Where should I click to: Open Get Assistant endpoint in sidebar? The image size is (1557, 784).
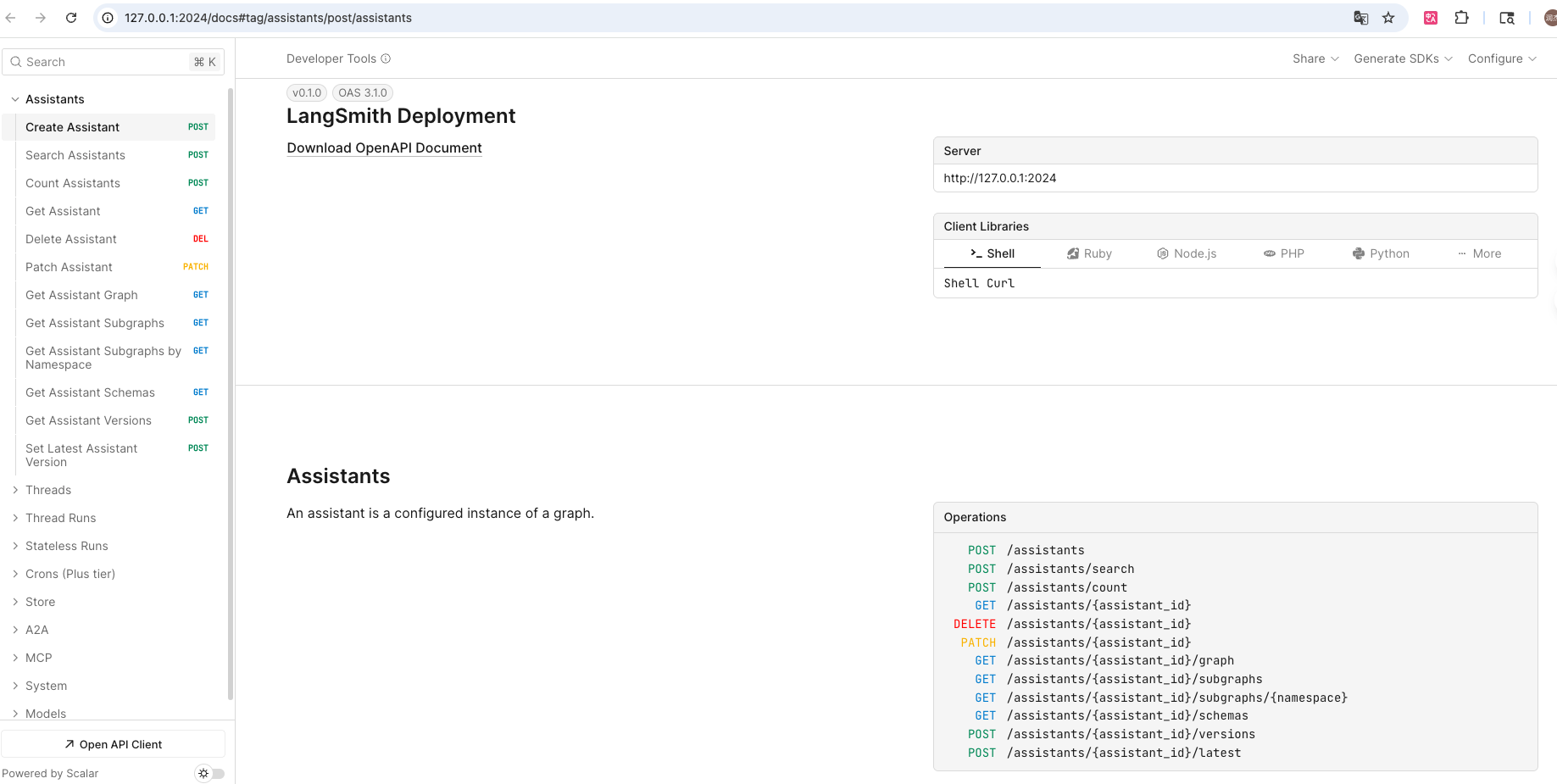[109, 211]
